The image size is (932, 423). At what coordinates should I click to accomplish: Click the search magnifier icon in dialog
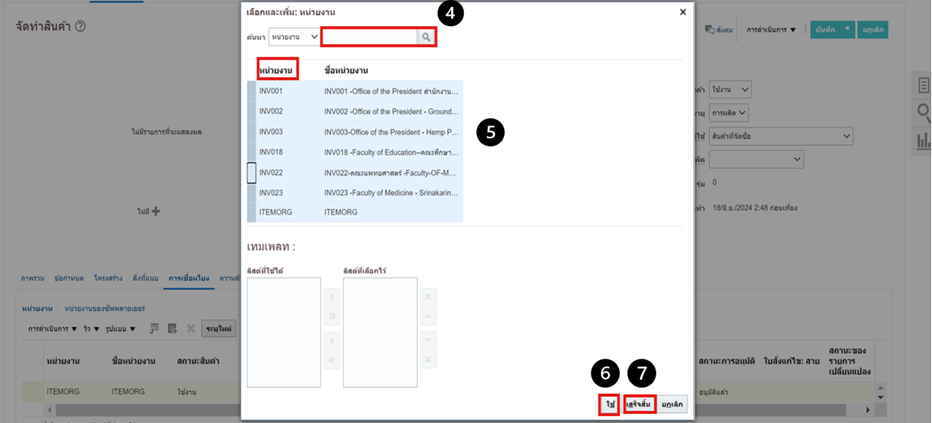click(x=427, y=37)
